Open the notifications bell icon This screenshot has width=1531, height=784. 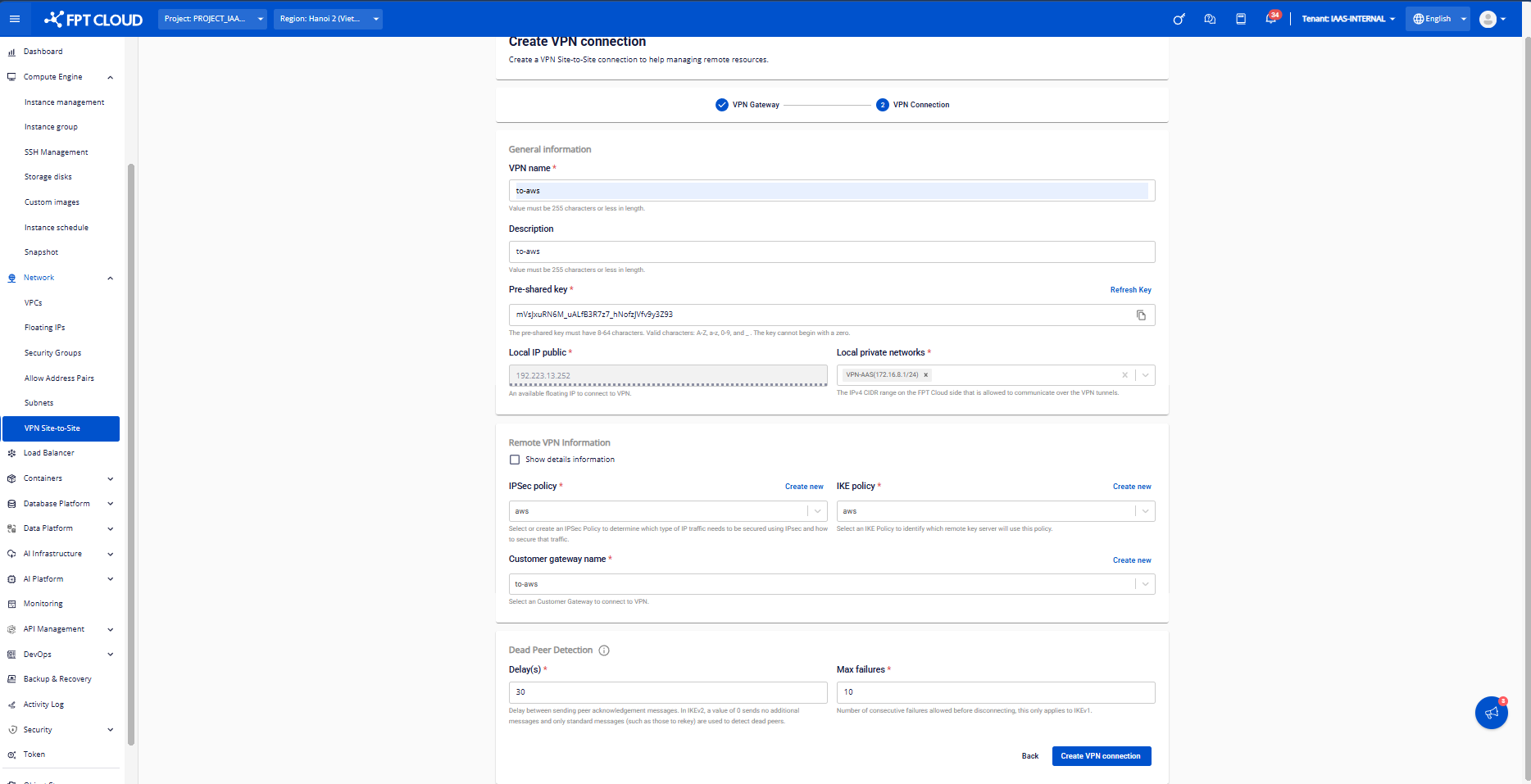pos(1270,19)
